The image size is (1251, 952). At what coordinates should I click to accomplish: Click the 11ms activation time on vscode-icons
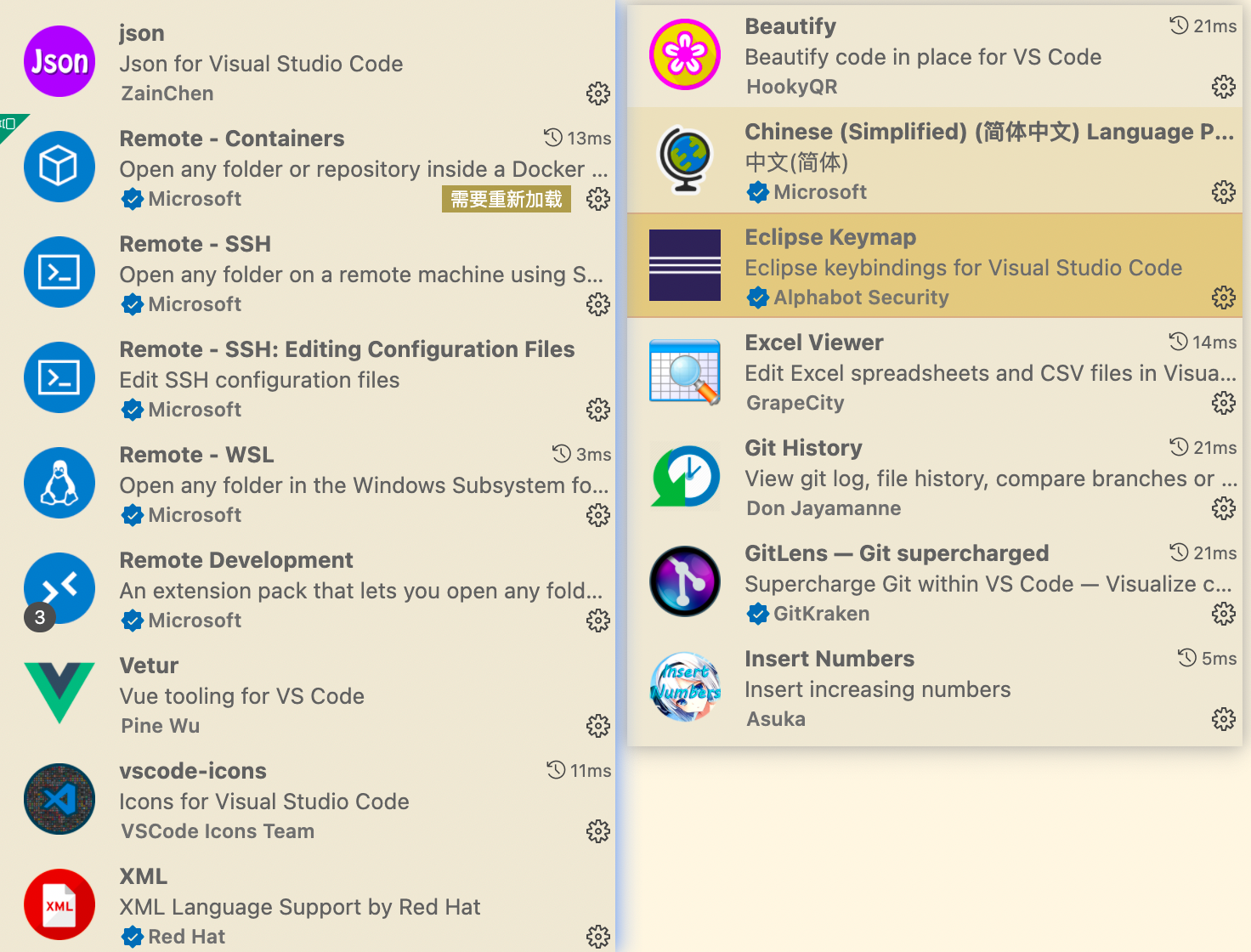pyautogui.click(x=580, y=770)
